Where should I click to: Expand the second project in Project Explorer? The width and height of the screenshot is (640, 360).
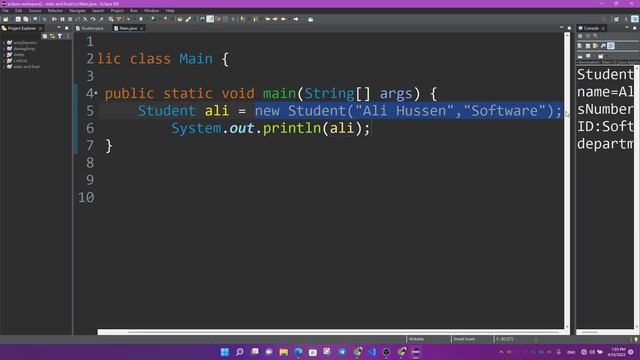tap(4, 49)
